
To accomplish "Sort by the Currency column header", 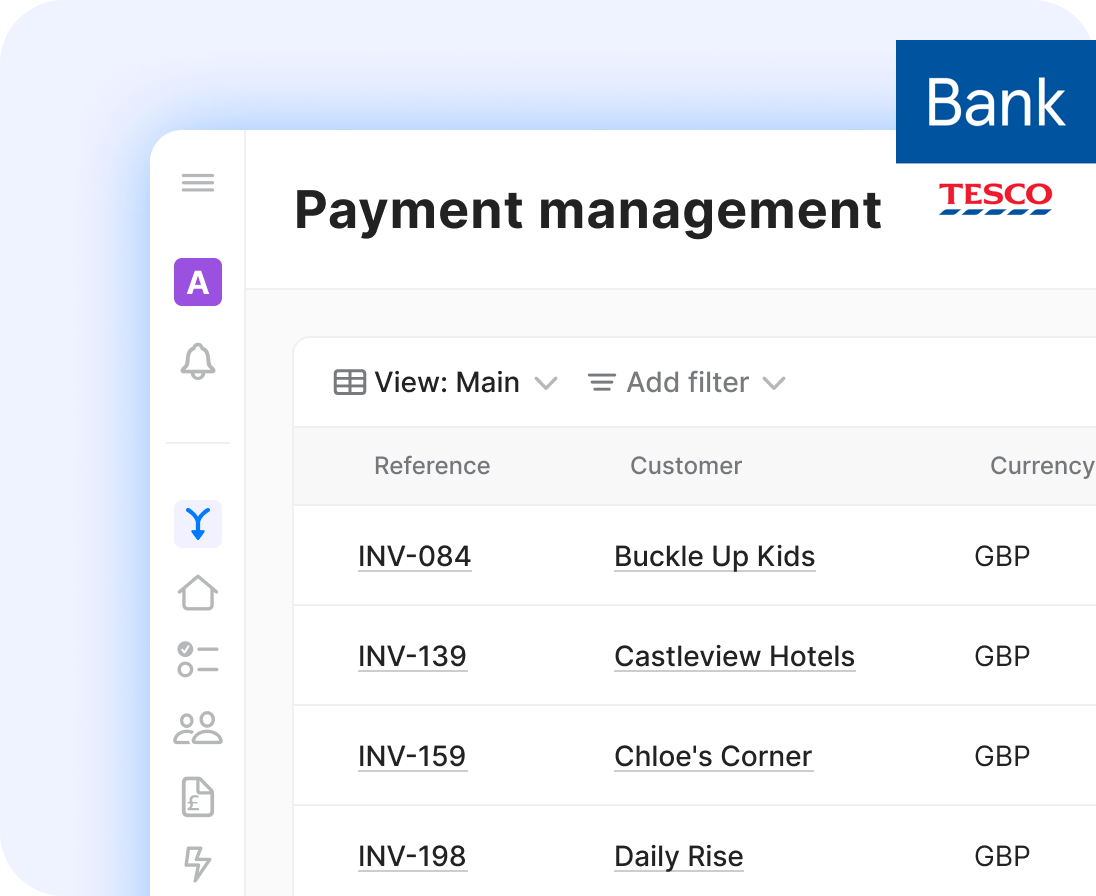I will pyautogui.click(x=1042, y=465).
